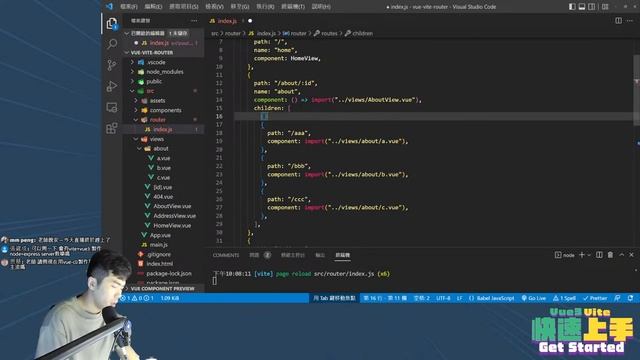The height and width of the screenshot is (360, 640).
Task: Open the View menu
Action: [x=214, y=7]
